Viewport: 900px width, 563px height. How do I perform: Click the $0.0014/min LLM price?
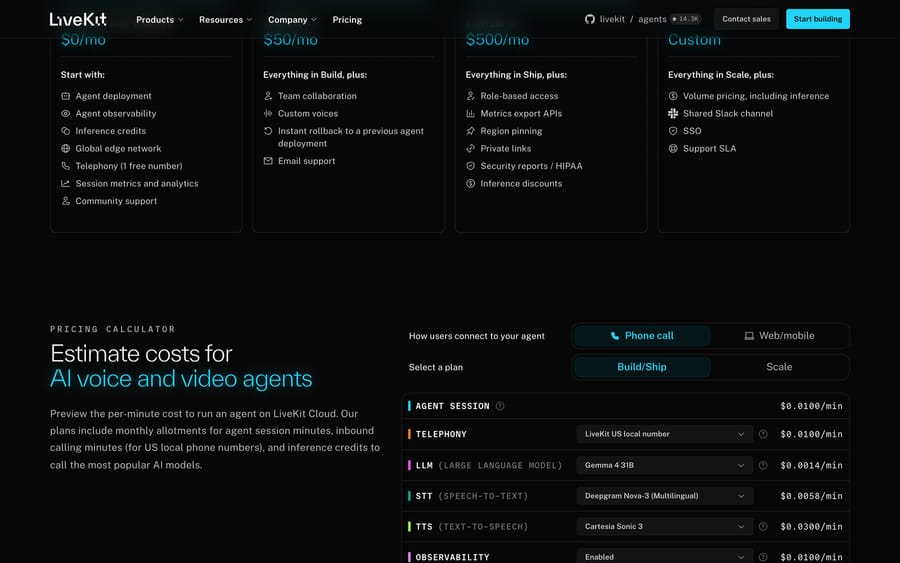pyautogui.click(x=811, y=465)
